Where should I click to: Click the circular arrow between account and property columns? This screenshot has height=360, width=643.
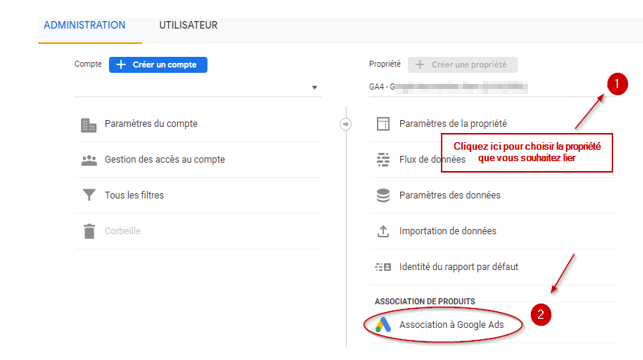coord(346,124)
